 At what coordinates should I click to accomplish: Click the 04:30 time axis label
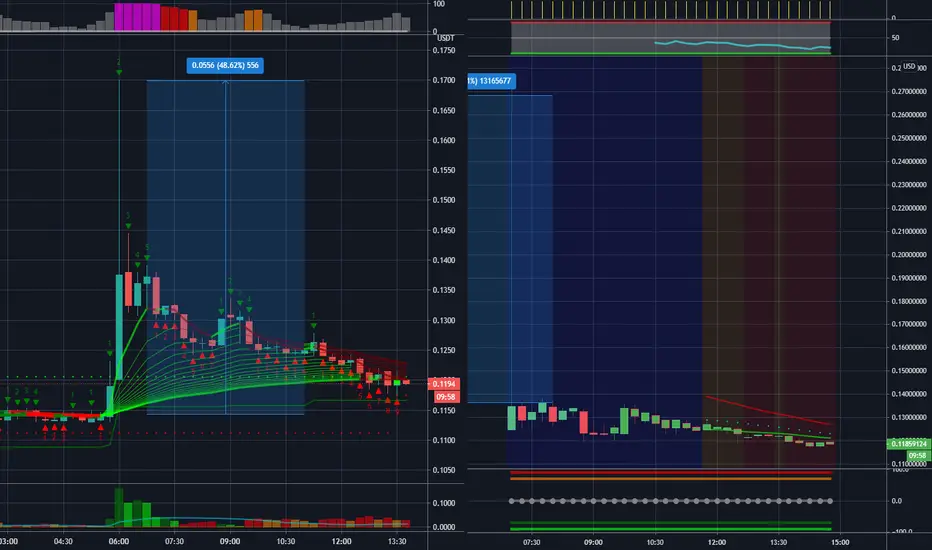pyautogui.click(x=63, y=542)
